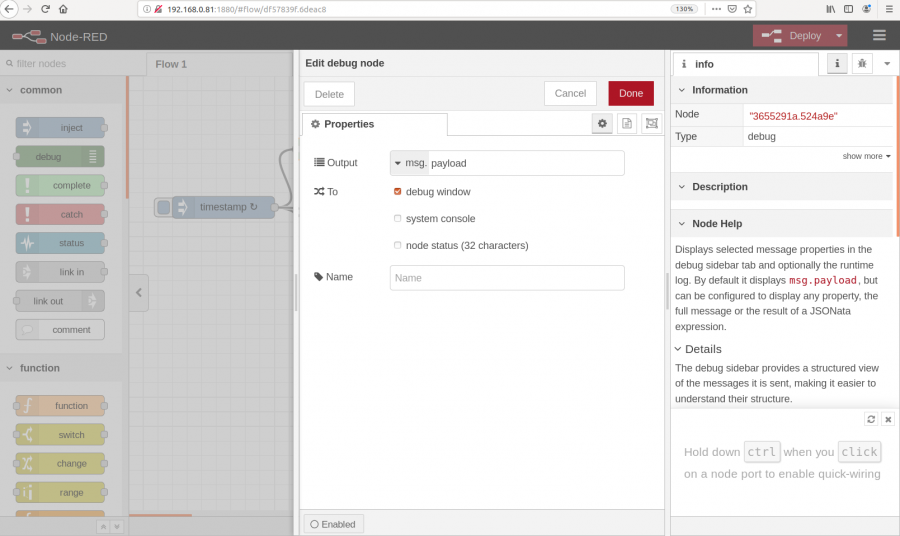The height and width of the screenshot is (536, 900).
Task: Open the node appearance settings icon
Action: click(652, 123)
